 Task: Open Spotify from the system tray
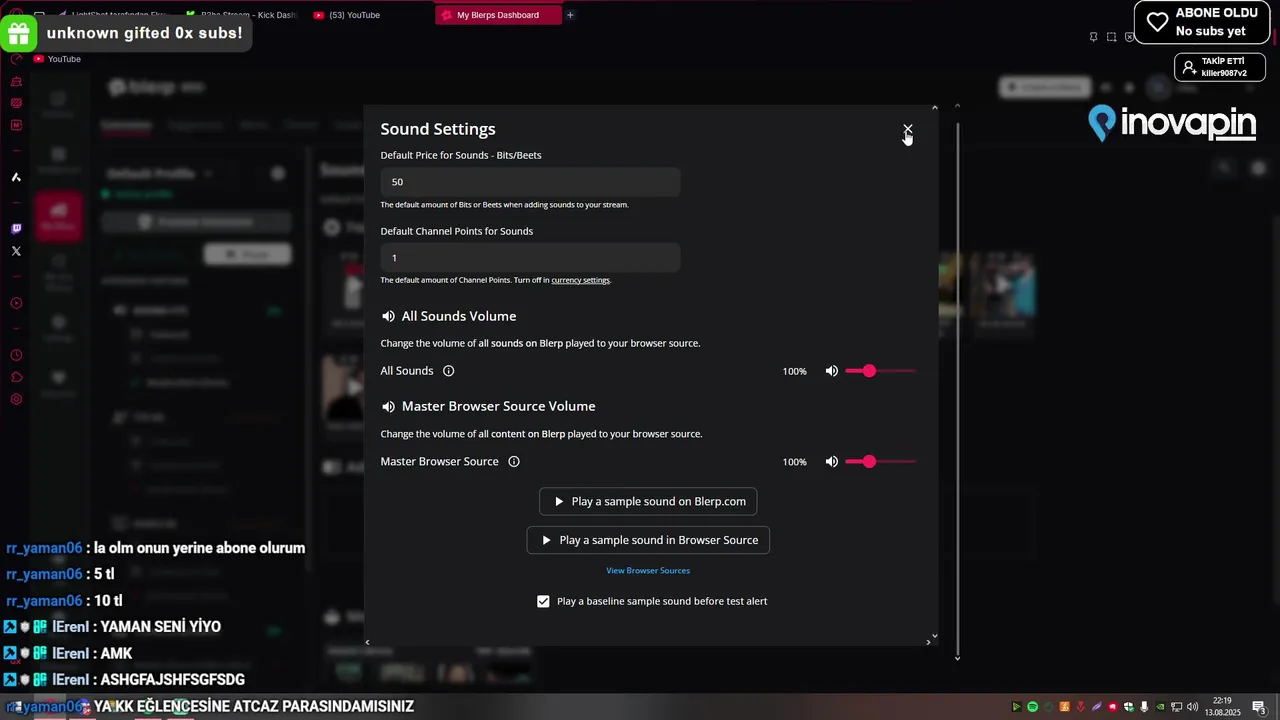[1033, 707]
